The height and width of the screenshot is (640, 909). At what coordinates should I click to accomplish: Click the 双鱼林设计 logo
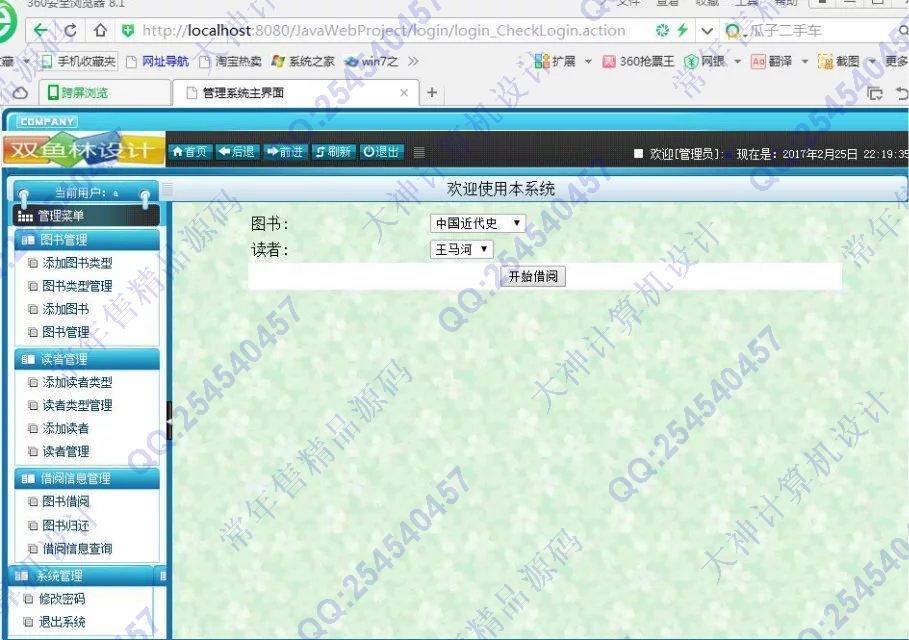pos(83,150)
